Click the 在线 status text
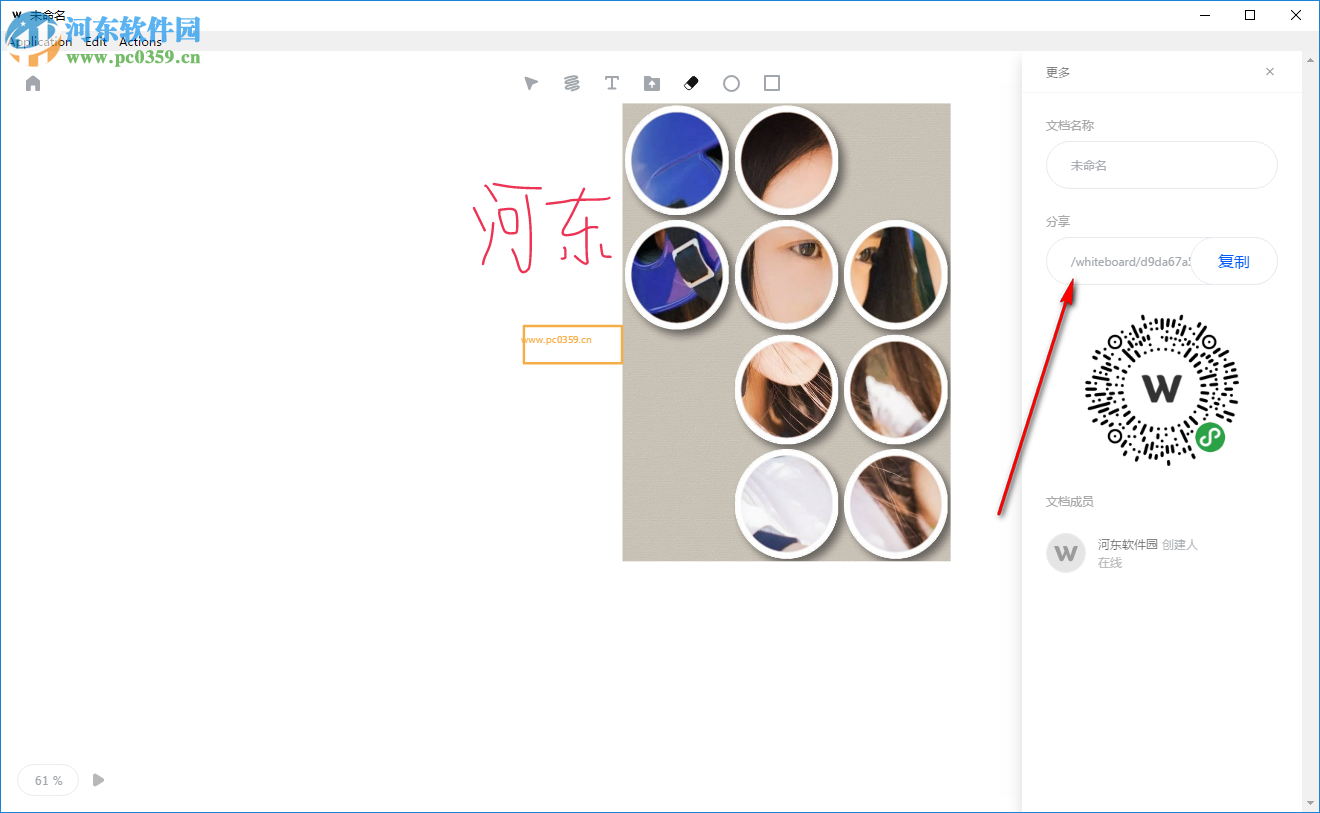This screenshot has height=813, width=1320. coord(1110,563)
